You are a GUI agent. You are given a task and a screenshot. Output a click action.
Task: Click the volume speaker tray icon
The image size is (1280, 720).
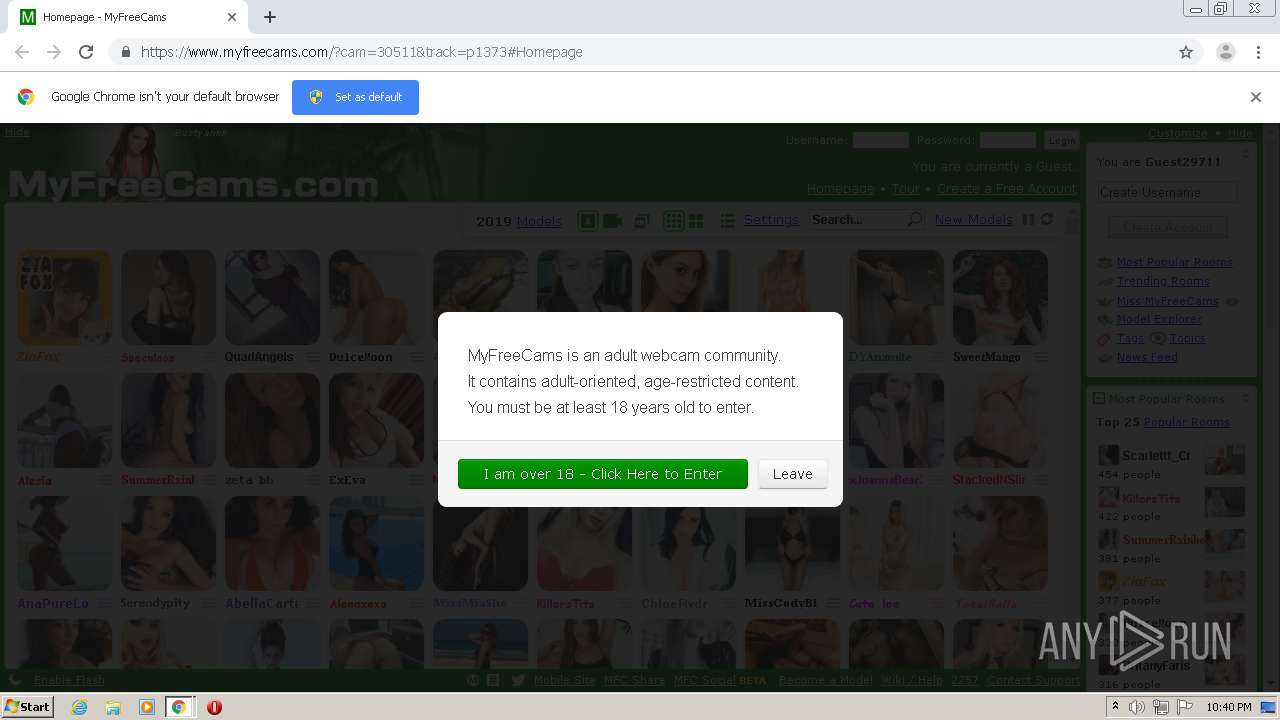1137,707
